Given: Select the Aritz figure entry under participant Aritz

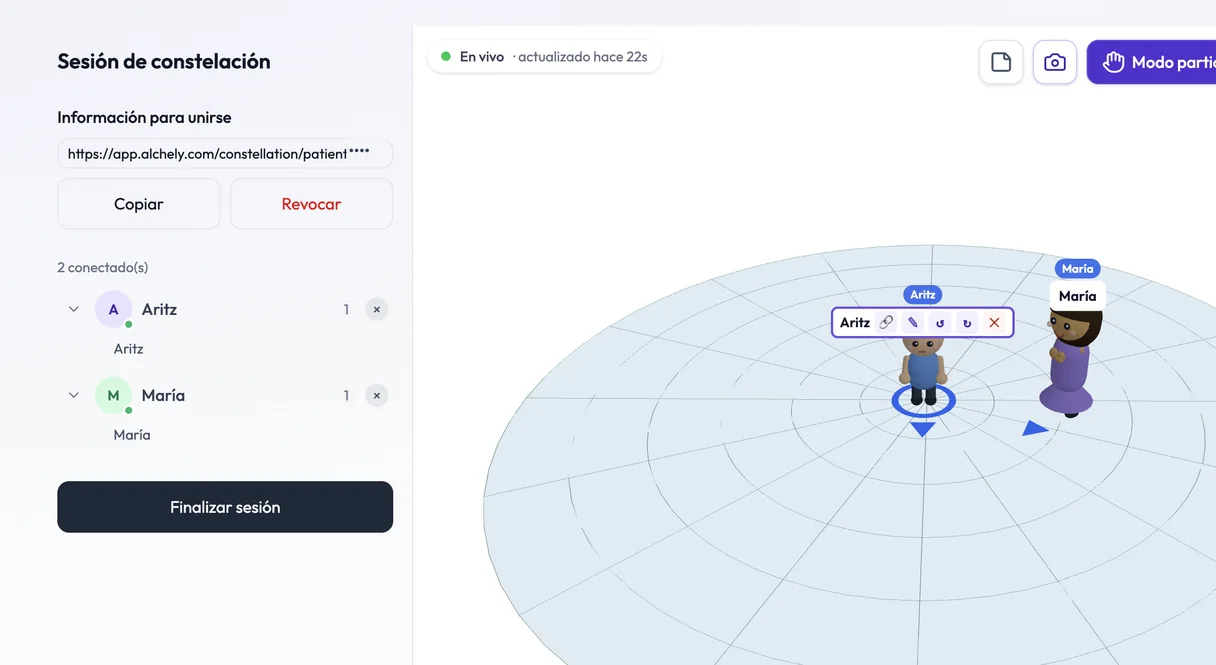Looking at the screenshot, I should pyautogui.click(x=129, y=349).
